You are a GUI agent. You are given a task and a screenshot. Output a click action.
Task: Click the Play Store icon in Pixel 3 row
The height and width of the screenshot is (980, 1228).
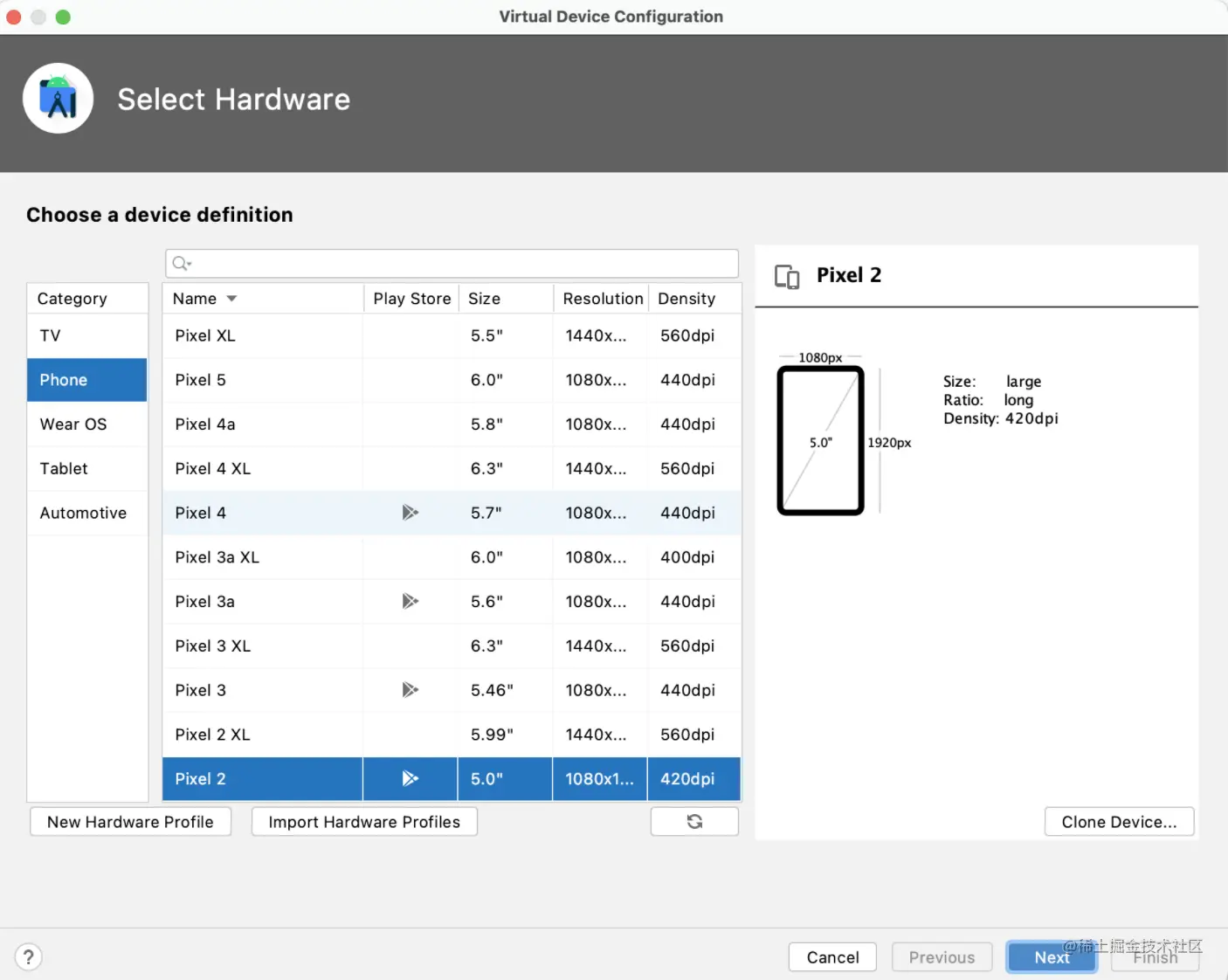(x=410, y=690)
